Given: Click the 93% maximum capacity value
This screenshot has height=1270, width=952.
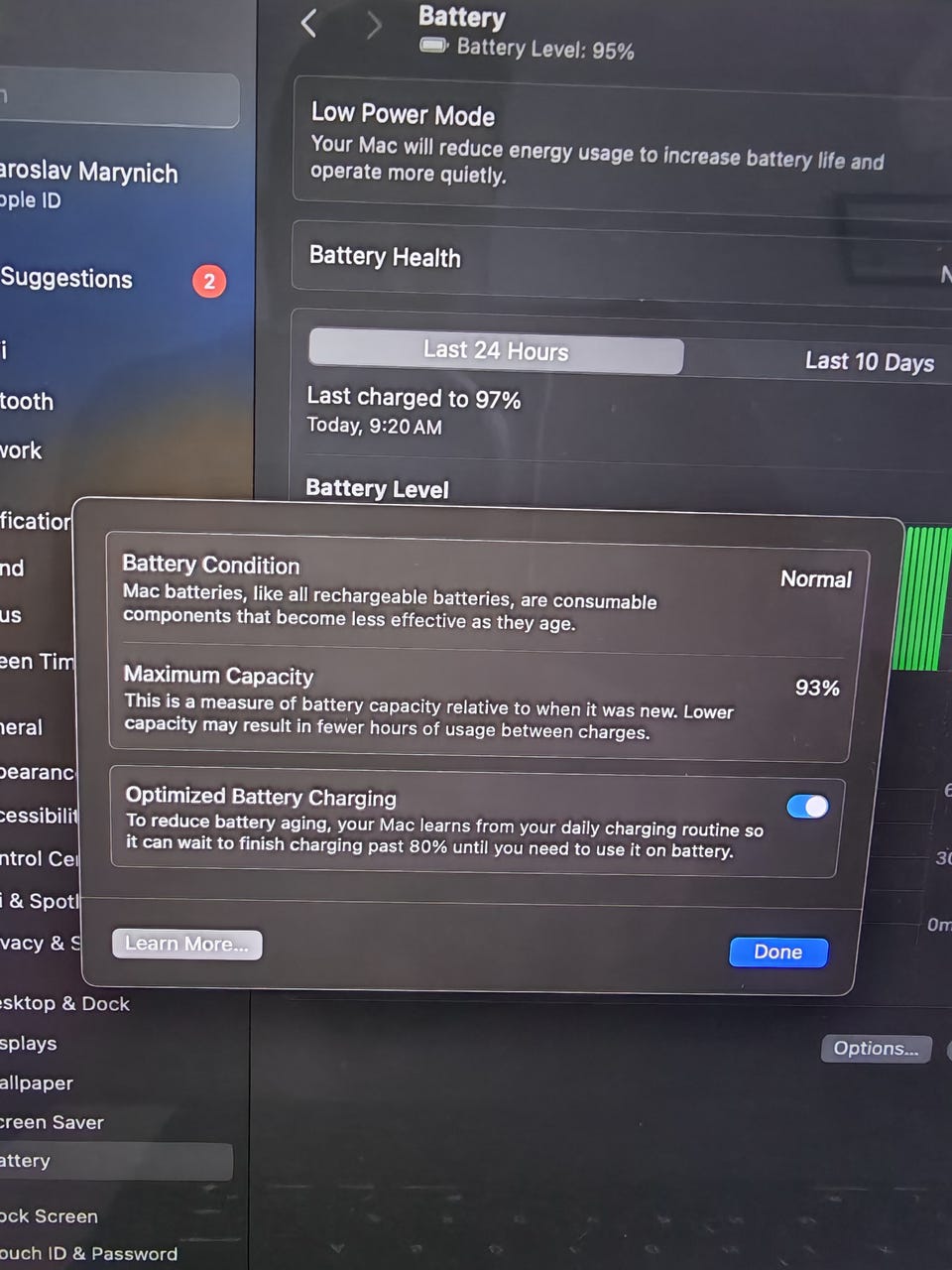Looking at the screenshot, I should (817, 688).
